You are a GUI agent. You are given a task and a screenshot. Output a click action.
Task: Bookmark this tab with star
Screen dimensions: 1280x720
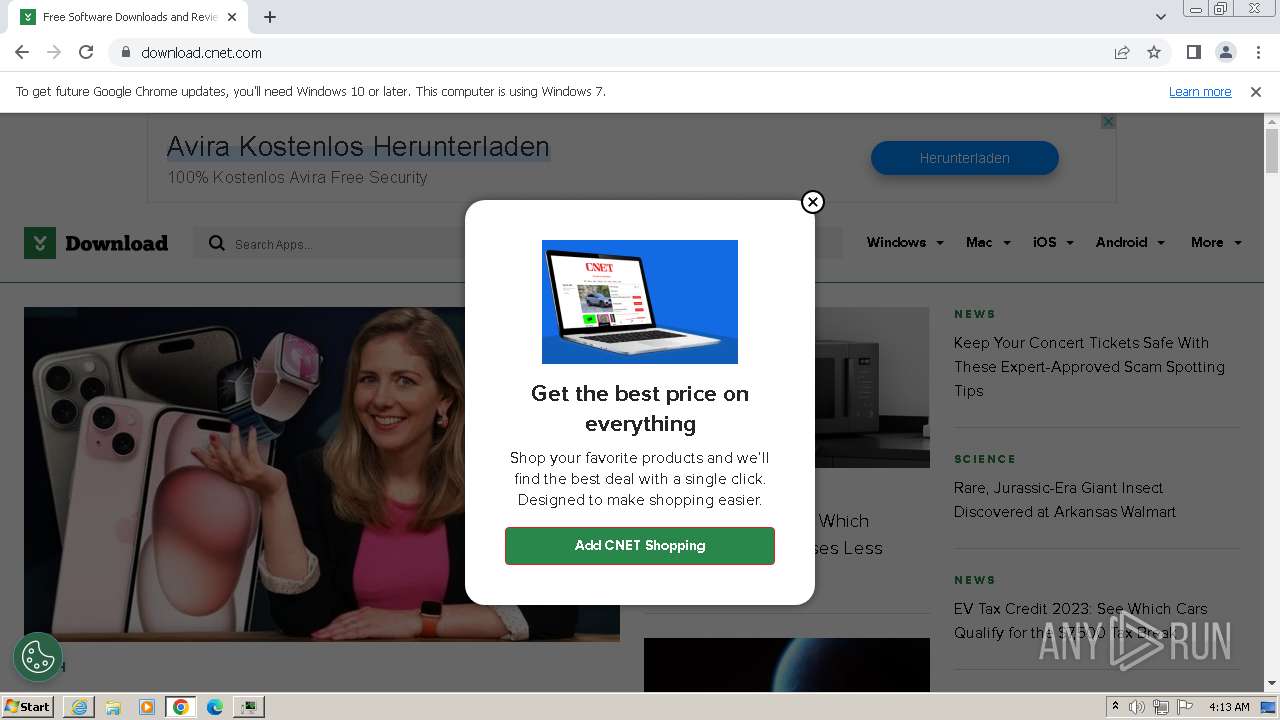tap(1154, 52)
